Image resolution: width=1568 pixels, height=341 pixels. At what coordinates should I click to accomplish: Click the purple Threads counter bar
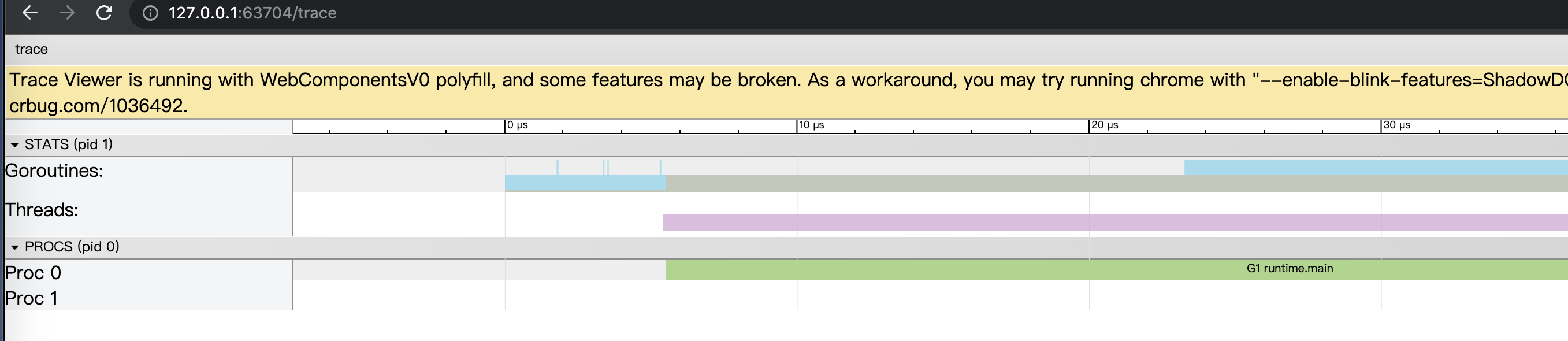point(1115,223)
